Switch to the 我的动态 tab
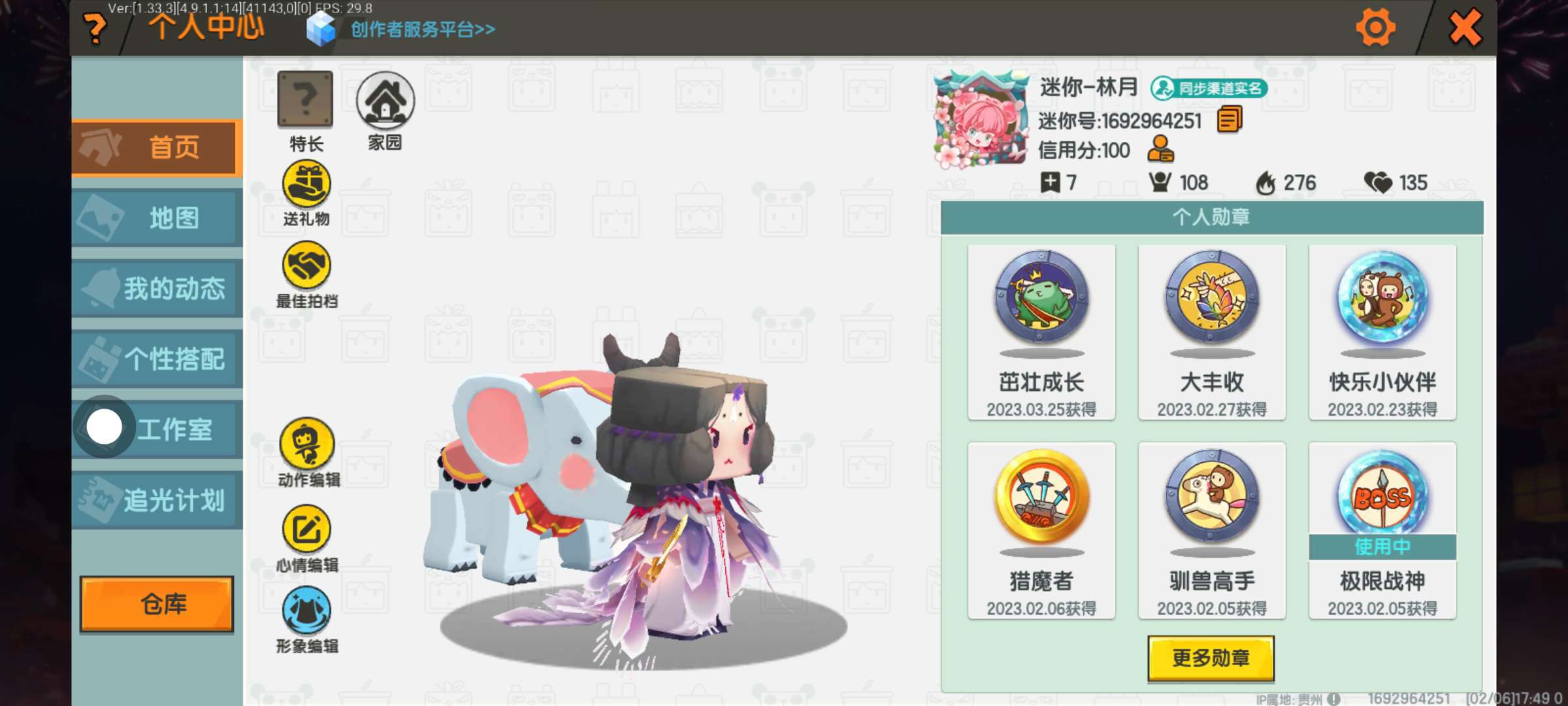Screen dimensions: 1568x706 157,288
